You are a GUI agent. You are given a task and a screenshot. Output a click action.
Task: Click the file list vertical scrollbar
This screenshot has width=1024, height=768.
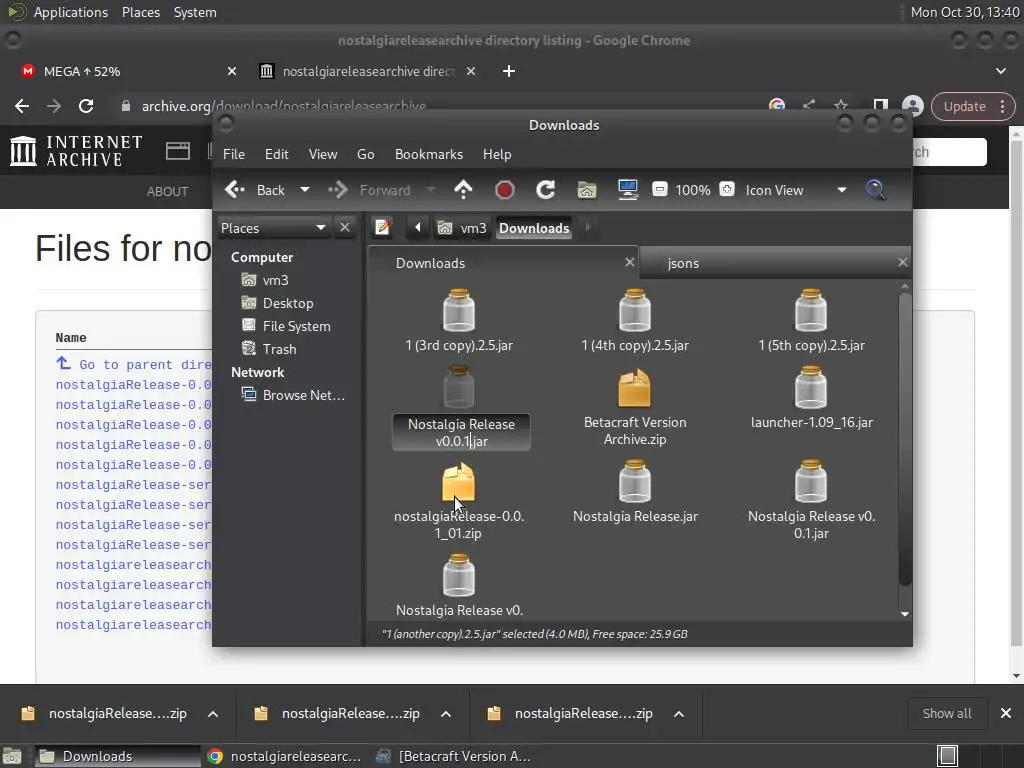pyautogui.click(x=904, y=439)
